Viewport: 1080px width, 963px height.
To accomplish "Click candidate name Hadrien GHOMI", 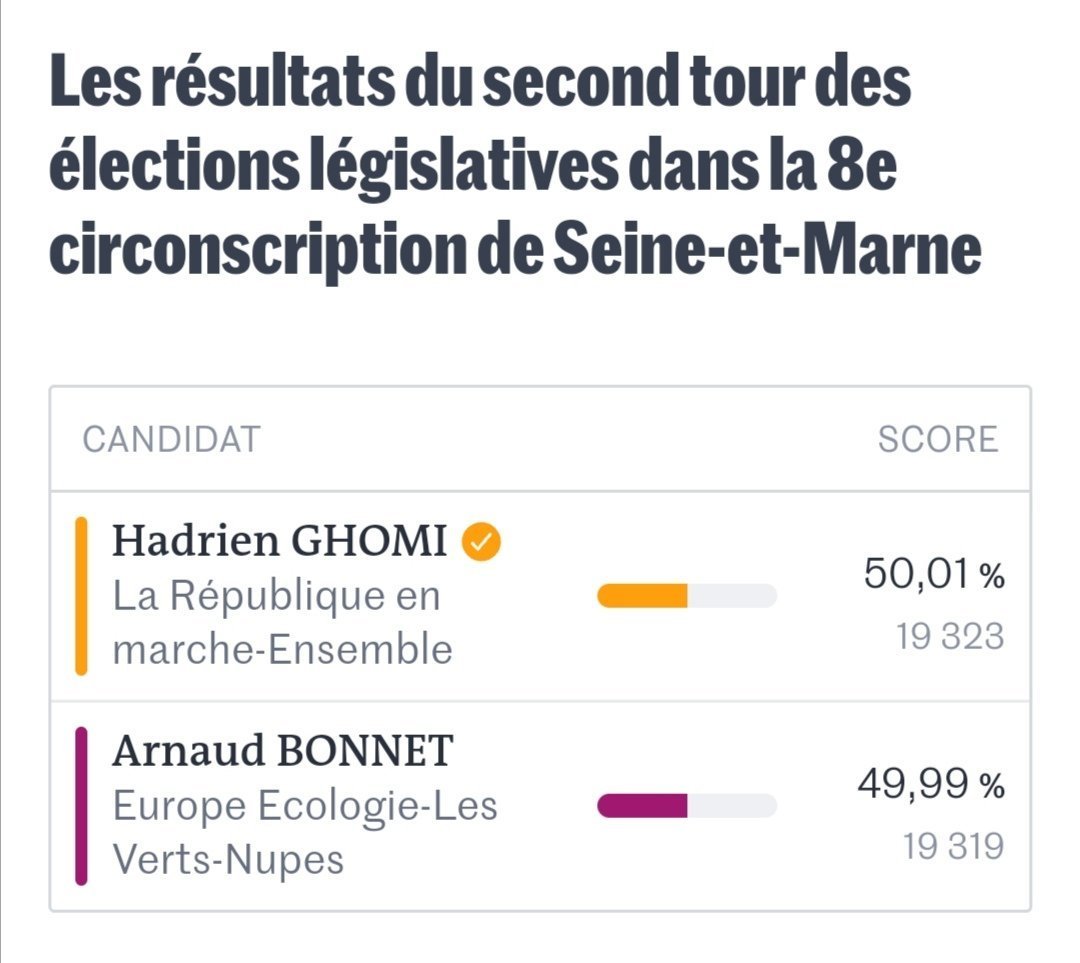I will point(279,542).
